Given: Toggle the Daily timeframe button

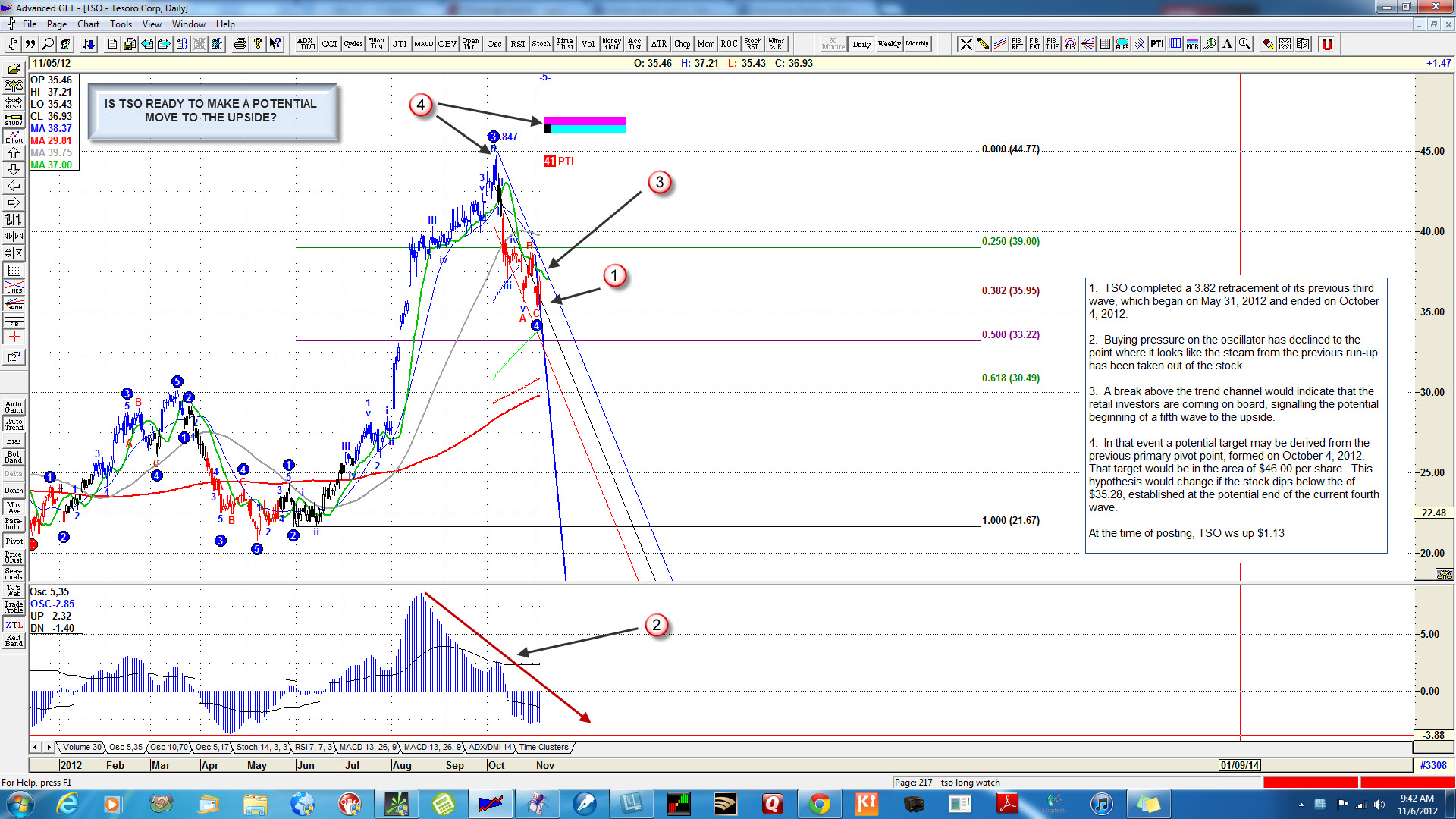Looking at the screenshot, I should point(861,44).
